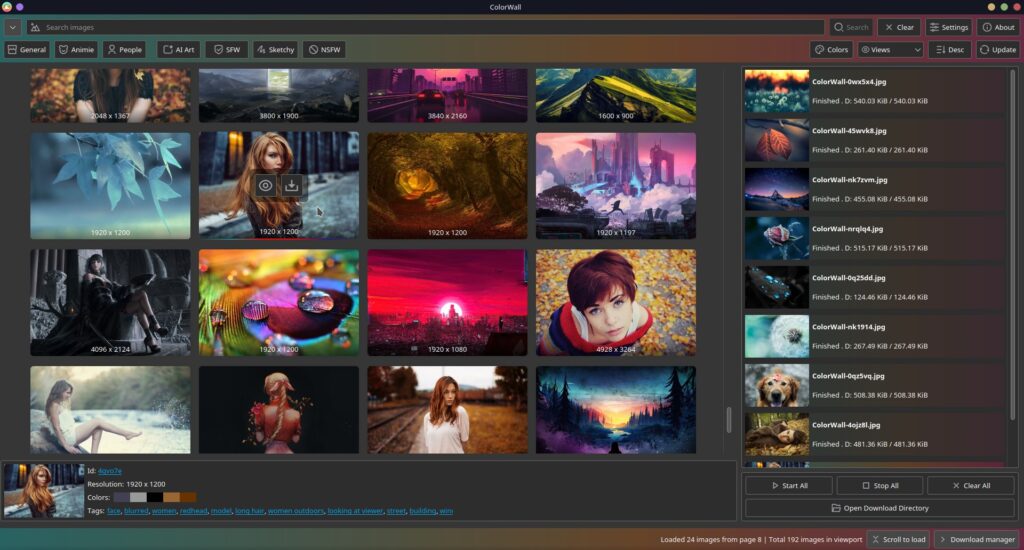Toggle the Animie category filter
The image size is (1024, 550).
click(76, 49)
